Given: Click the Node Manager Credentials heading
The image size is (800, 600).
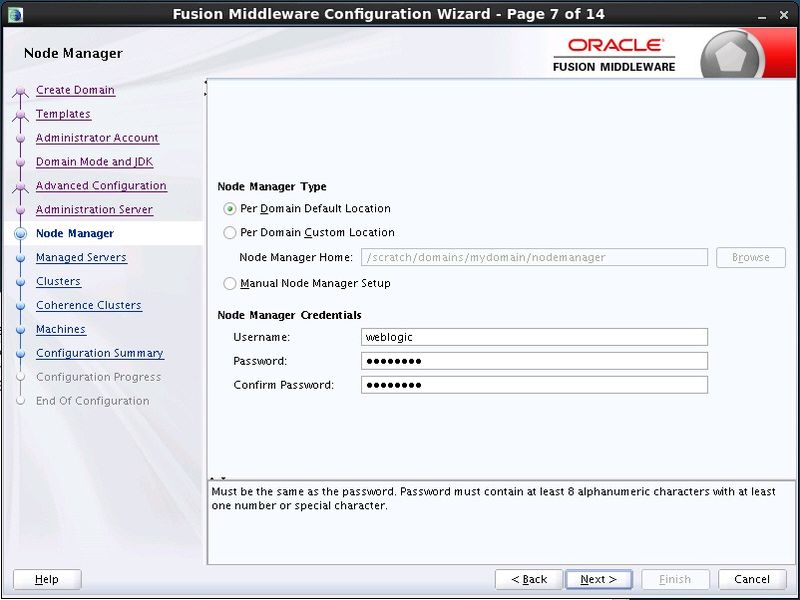Looking at the screenshot, I should point(289,315).
